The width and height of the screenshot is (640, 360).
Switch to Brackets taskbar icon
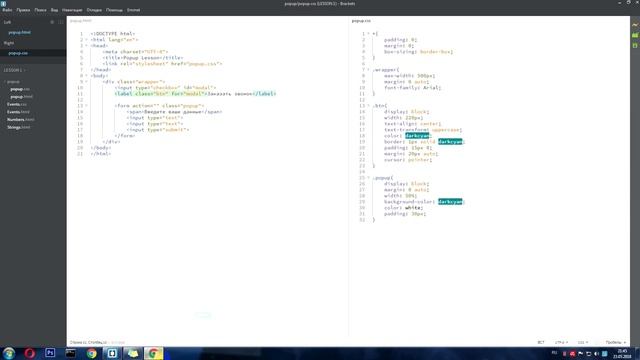pyautogui.click(x=112, y=353)
